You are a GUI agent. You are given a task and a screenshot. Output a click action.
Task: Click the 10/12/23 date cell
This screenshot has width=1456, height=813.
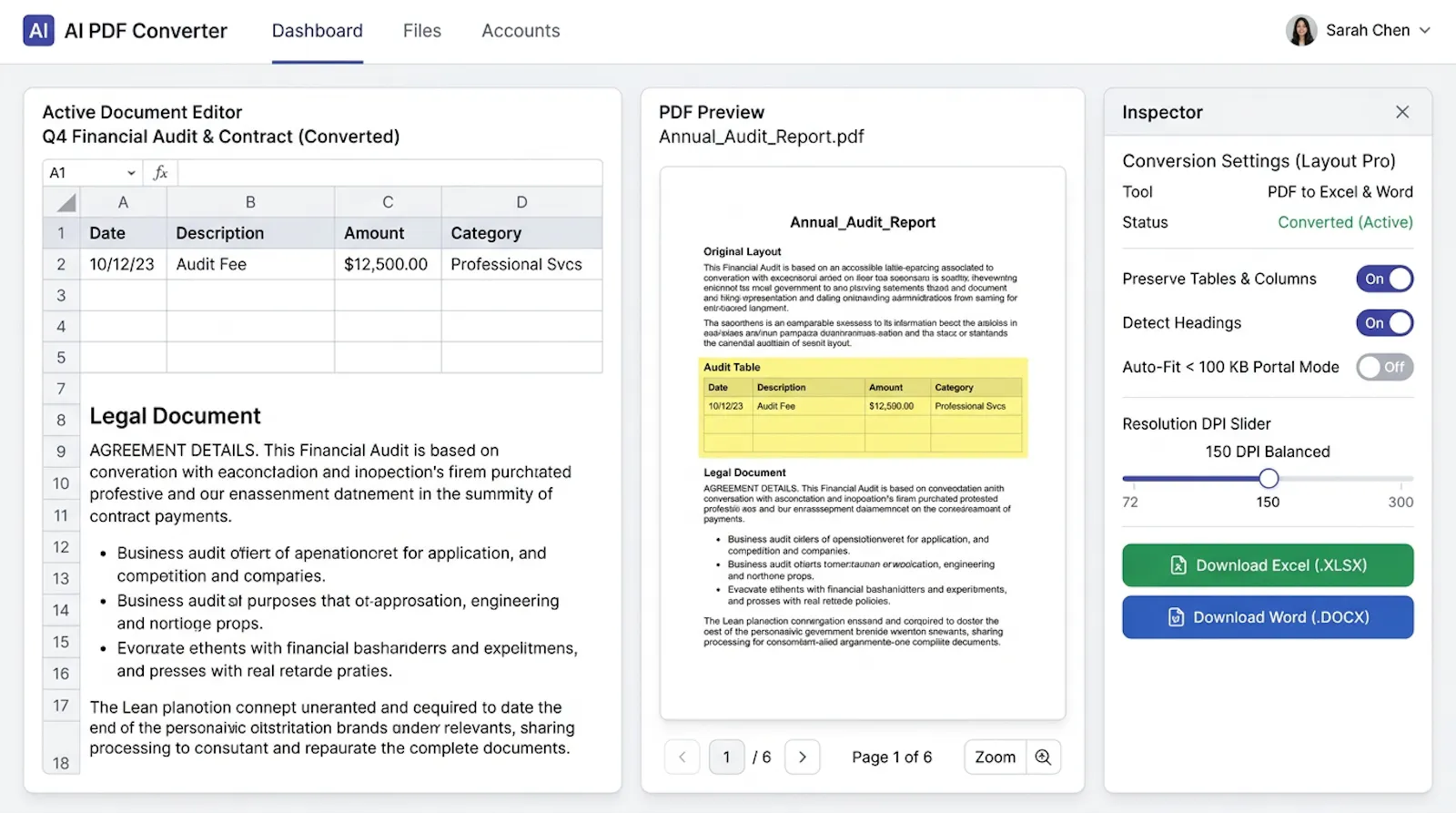(x=123, y=264)
